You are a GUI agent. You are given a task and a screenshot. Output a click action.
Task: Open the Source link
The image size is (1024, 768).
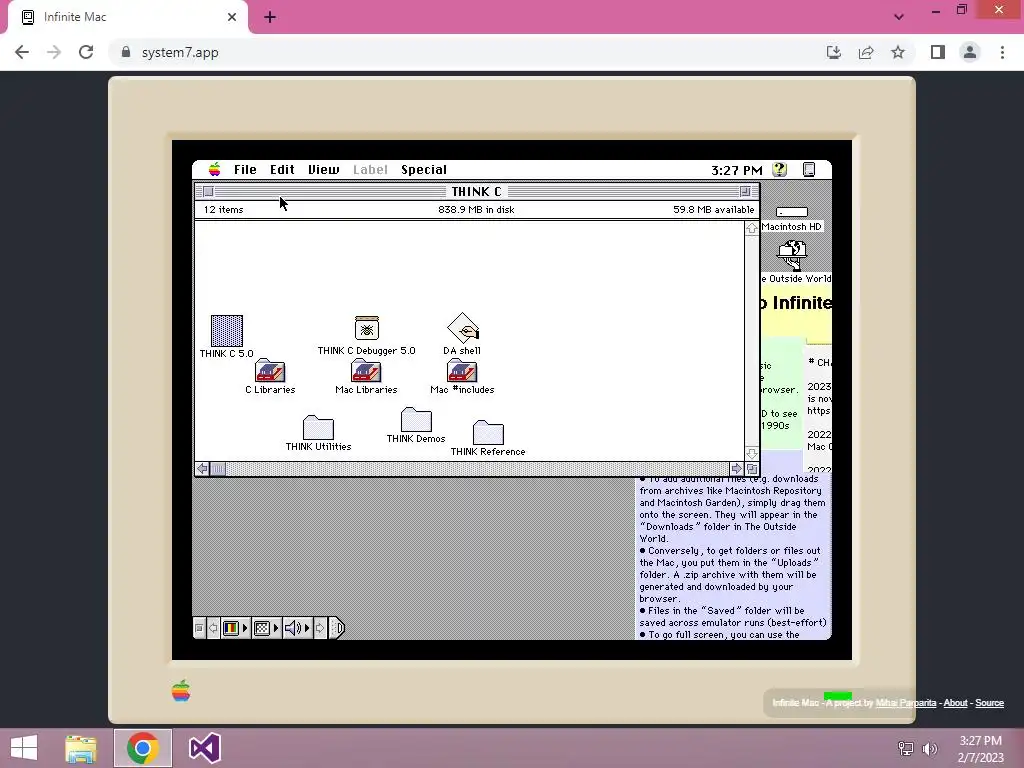click(989, 703)
